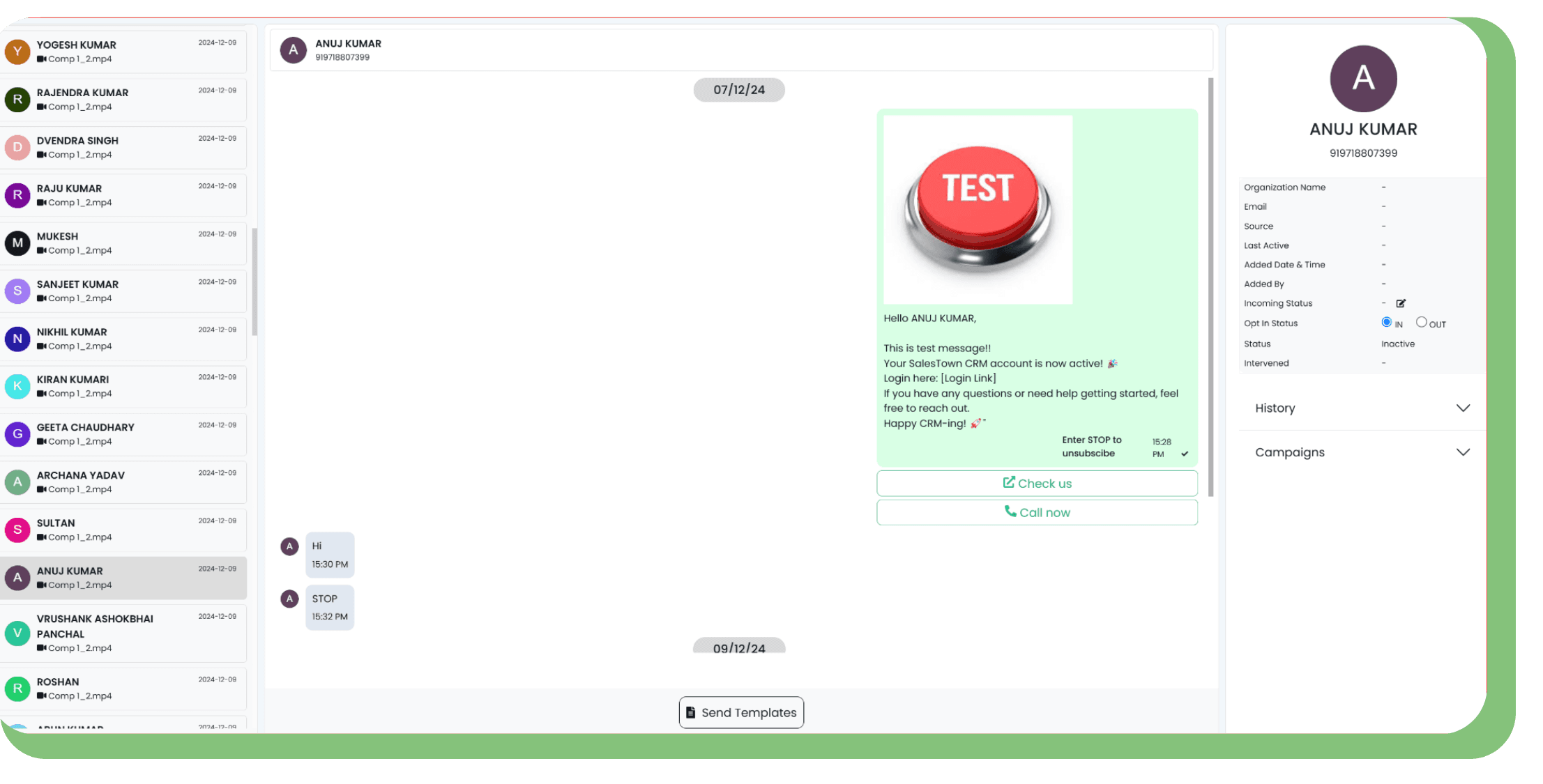
Task: Click the phone icon on Call now
Action: click(1010, 512)
